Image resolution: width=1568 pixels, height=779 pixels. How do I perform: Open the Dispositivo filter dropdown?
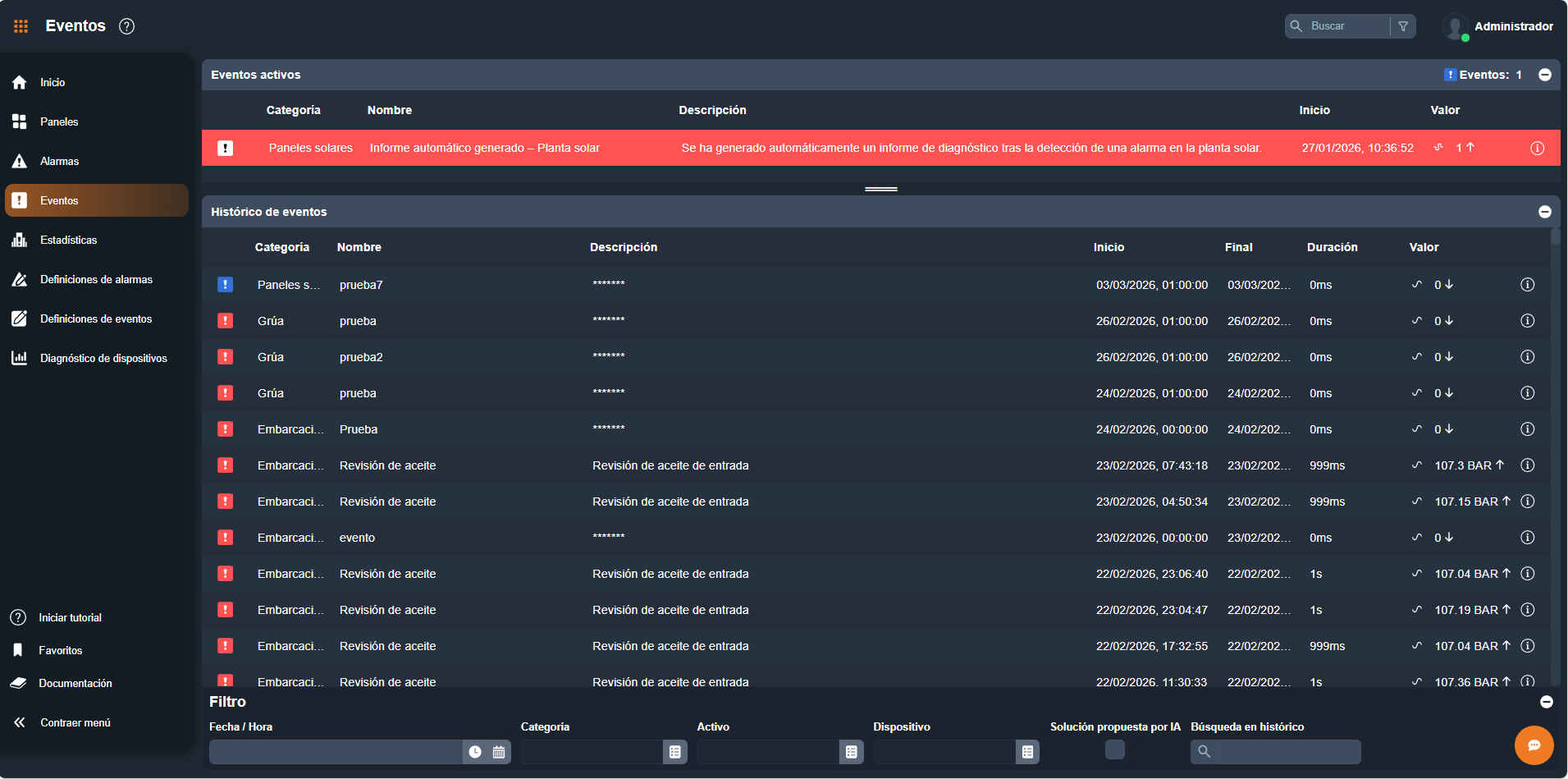[1027, 752]
